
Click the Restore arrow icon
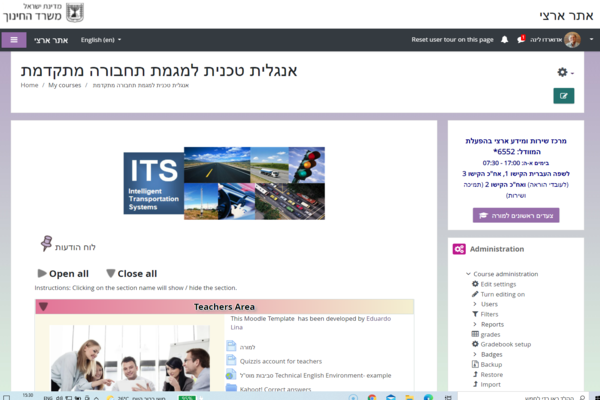[x=475, y=374]
